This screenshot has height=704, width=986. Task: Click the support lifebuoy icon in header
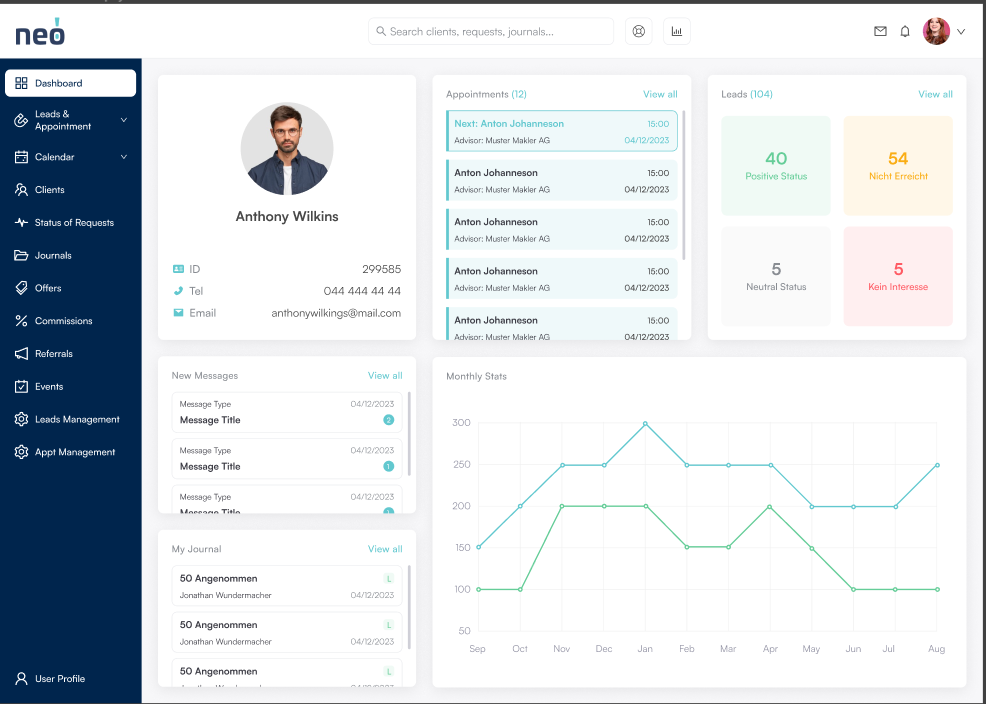(639, 31)
